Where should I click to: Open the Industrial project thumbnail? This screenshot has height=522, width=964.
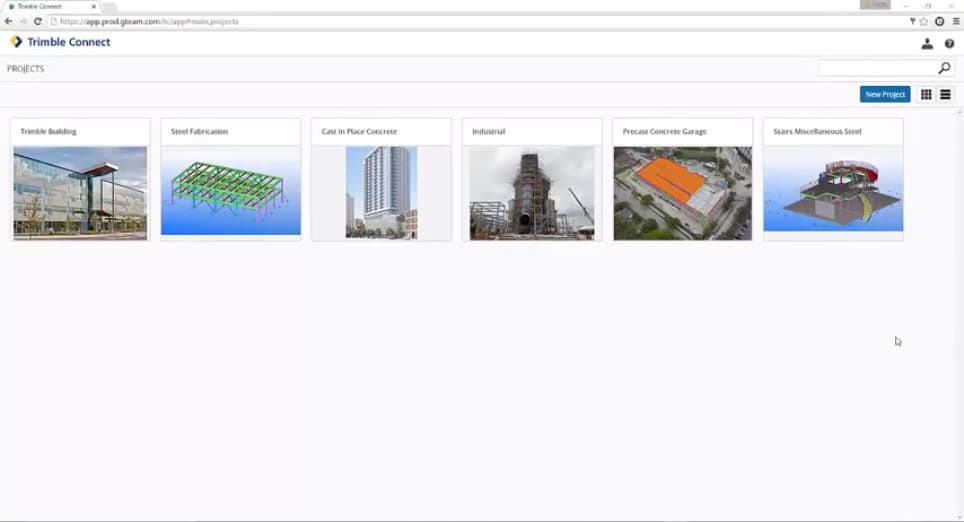pyautogui.click(x=532, y=193)
